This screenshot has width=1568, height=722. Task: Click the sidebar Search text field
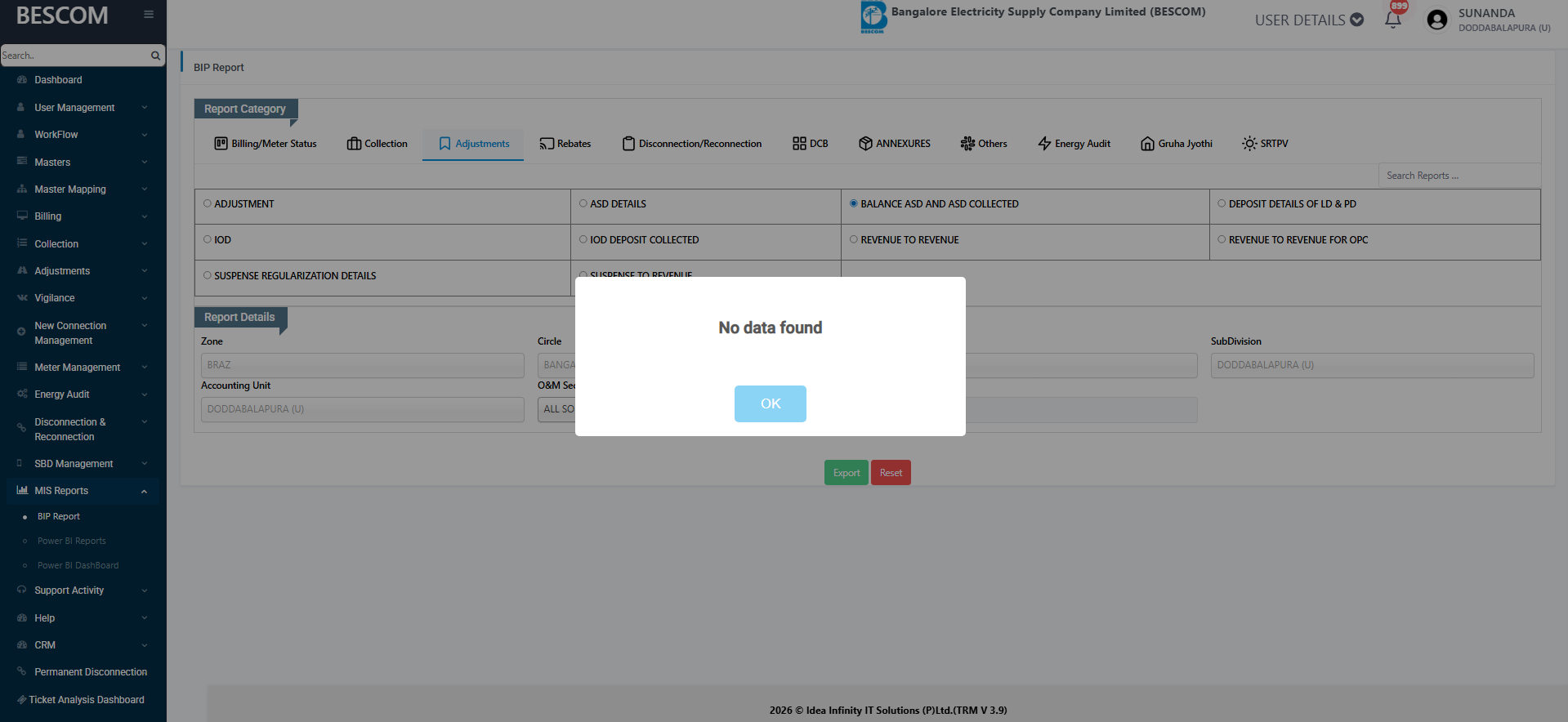click(74, 56)
